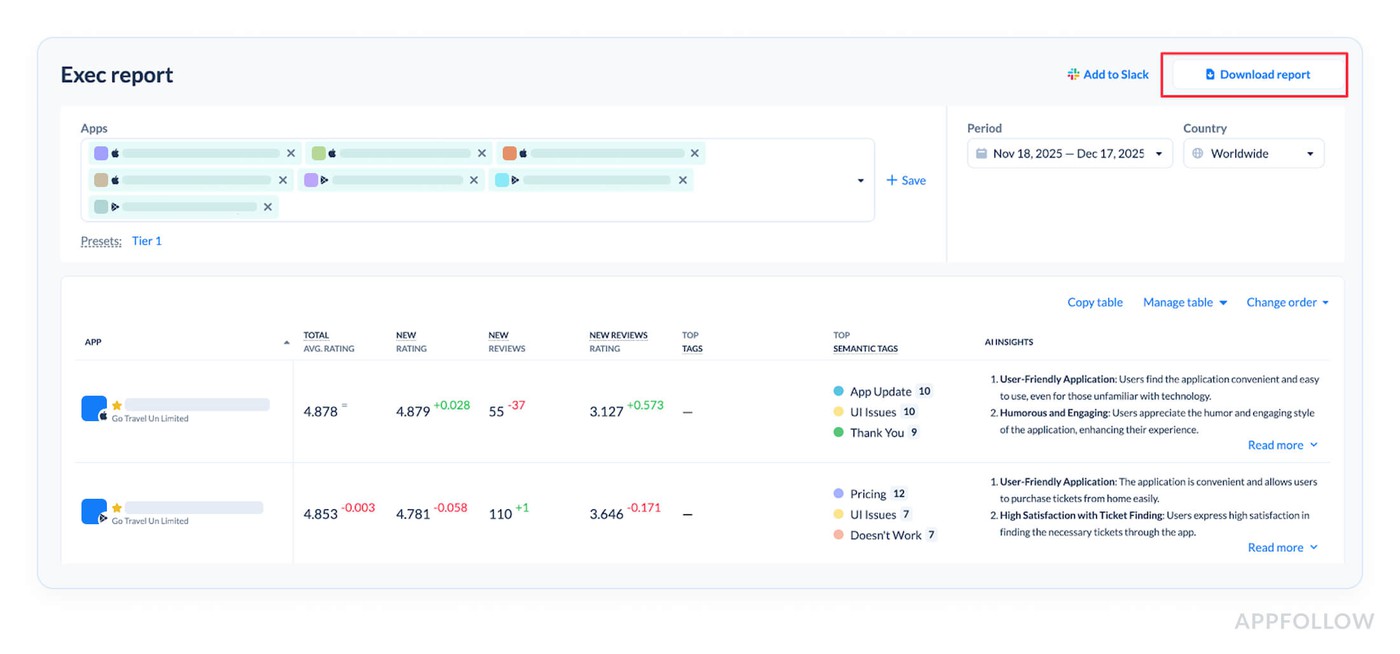Click the Copy table link
The width and height of the screenshot is (1400, 654).
(x=1094, y=302)
